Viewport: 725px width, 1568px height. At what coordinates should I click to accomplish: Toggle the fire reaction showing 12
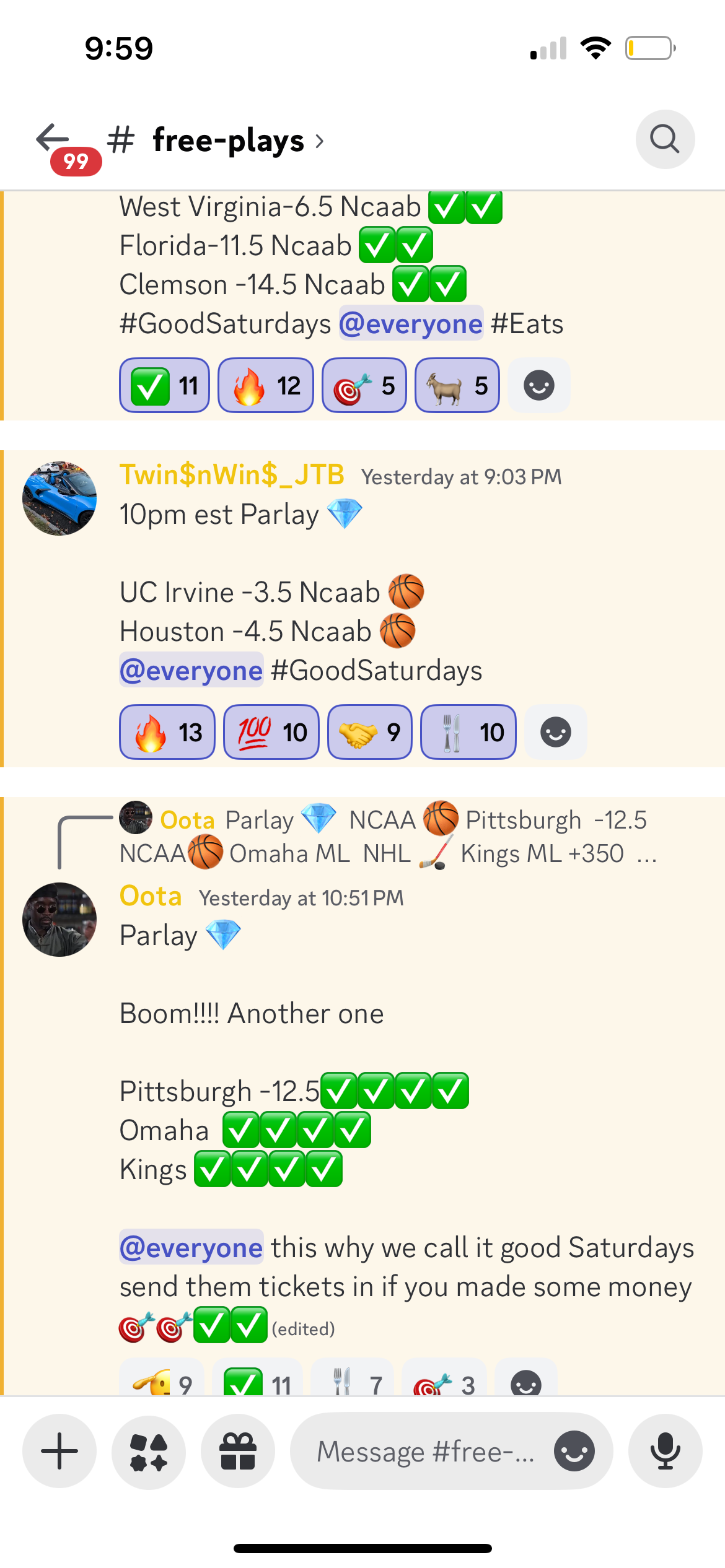click(266, 385)
